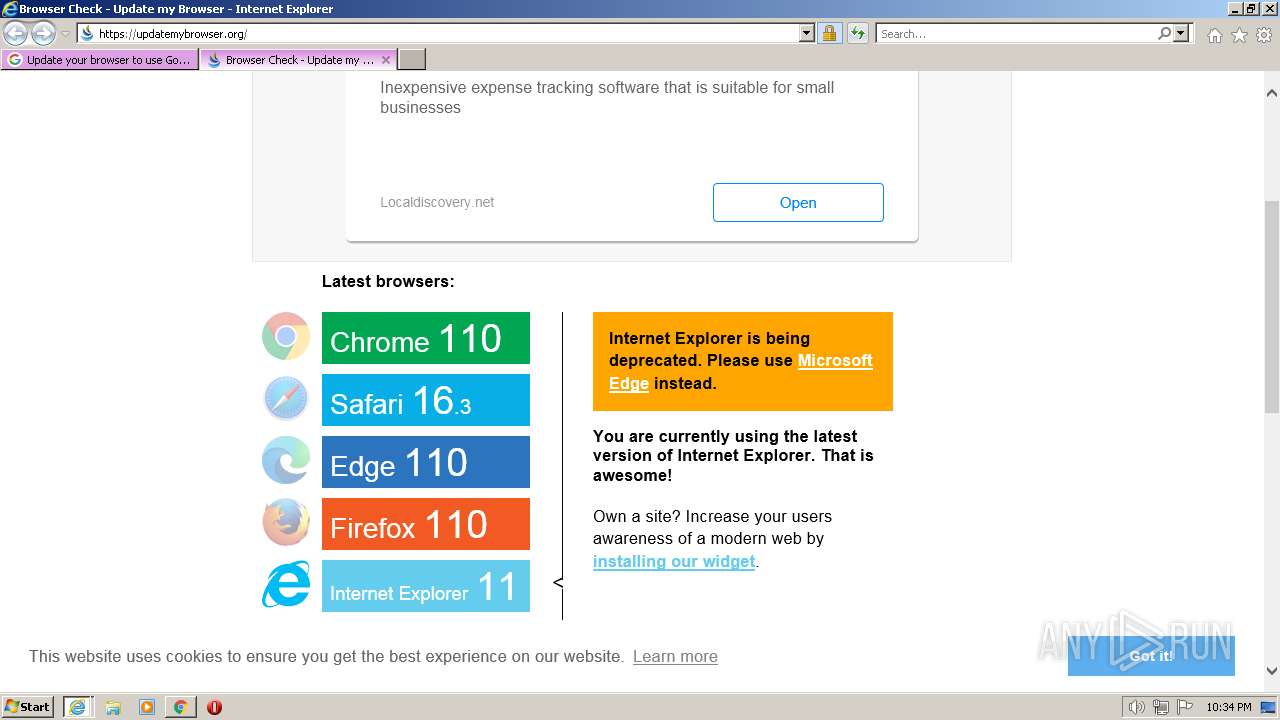Close the Browser Check tab
The height and width of the screenshot is (720, 1280).
pyautogui.click(x=386, y=60)
